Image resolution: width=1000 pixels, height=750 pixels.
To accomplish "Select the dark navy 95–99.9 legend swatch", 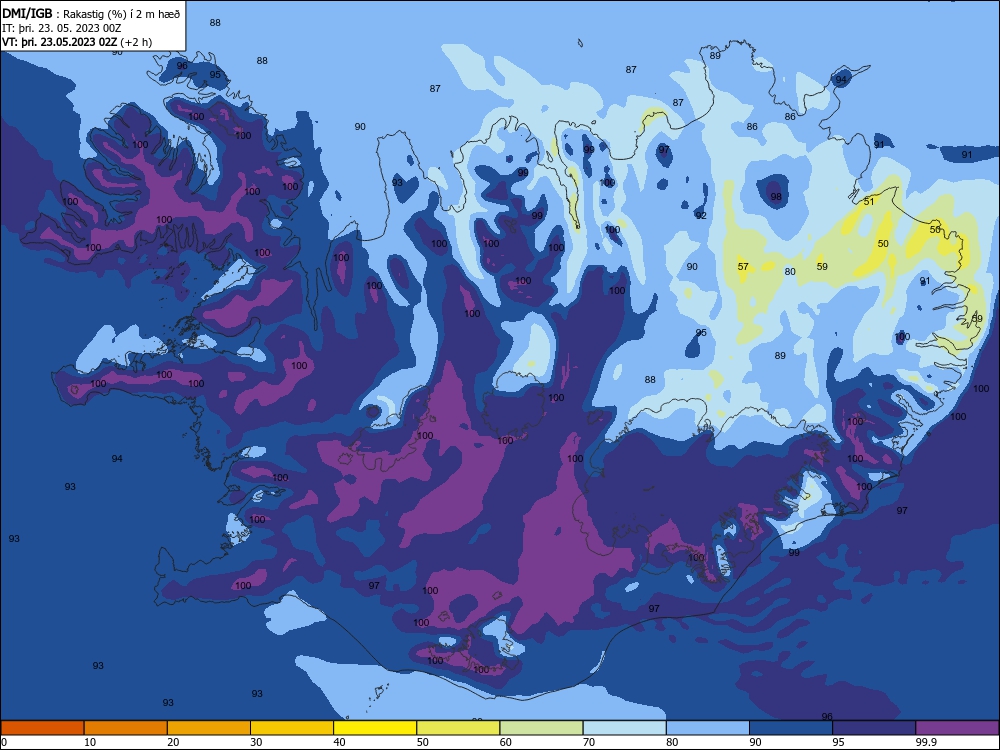I will [874, 728].
